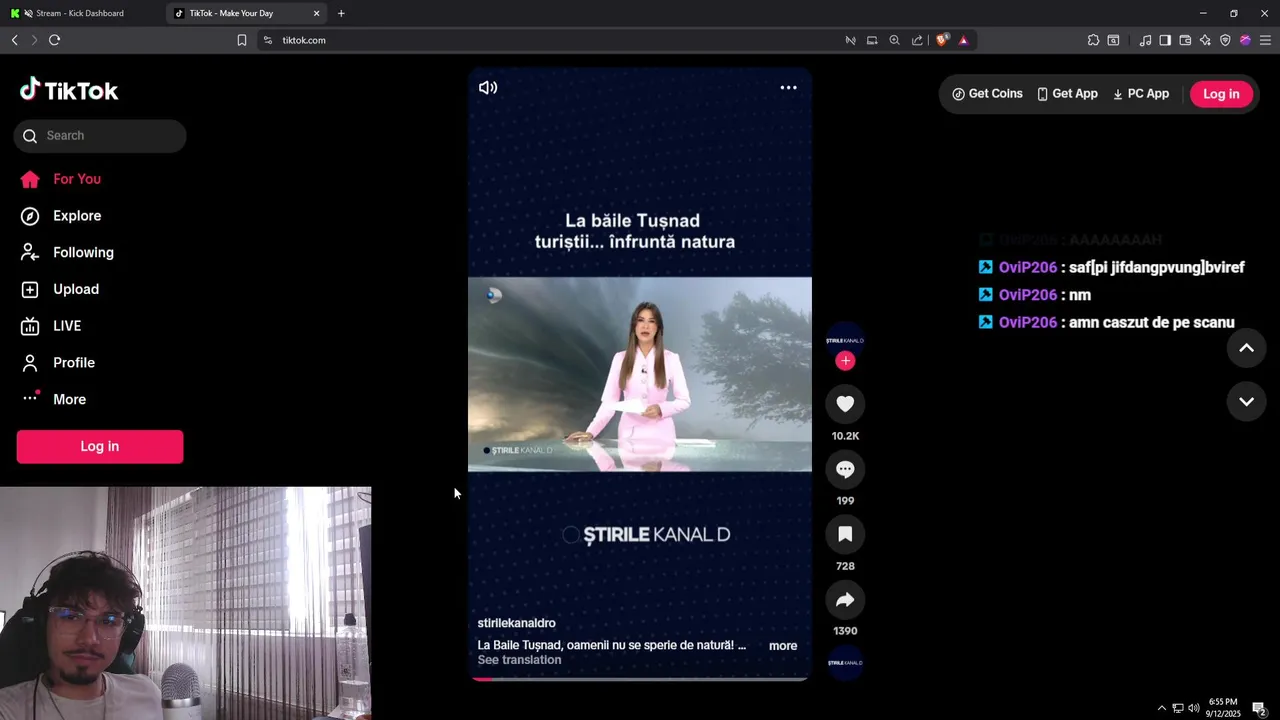Go to the previous video arrow
The height and width of the screenshot is (720, 1280).
(1246, 348)
